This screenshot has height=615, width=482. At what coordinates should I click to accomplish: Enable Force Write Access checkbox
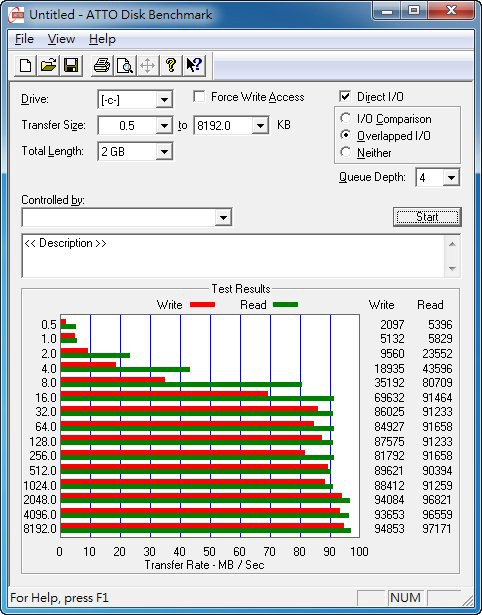coord(199,97)
